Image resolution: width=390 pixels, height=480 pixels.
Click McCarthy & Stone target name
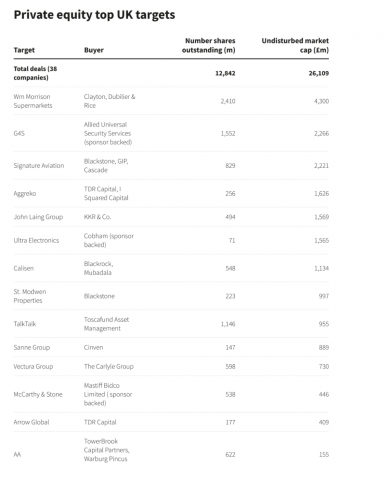click(x=38, y=394)
